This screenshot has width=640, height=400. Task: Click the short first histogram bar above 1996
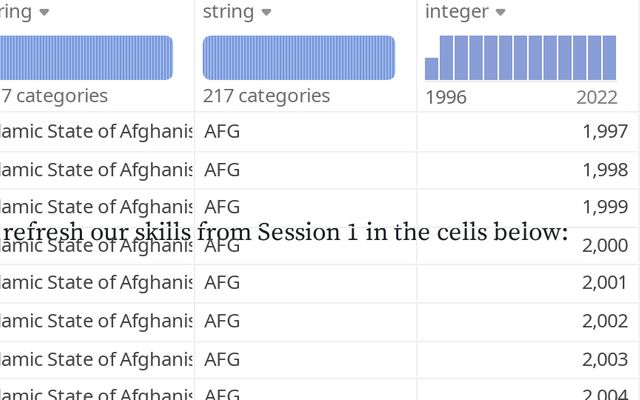[431, 69]
